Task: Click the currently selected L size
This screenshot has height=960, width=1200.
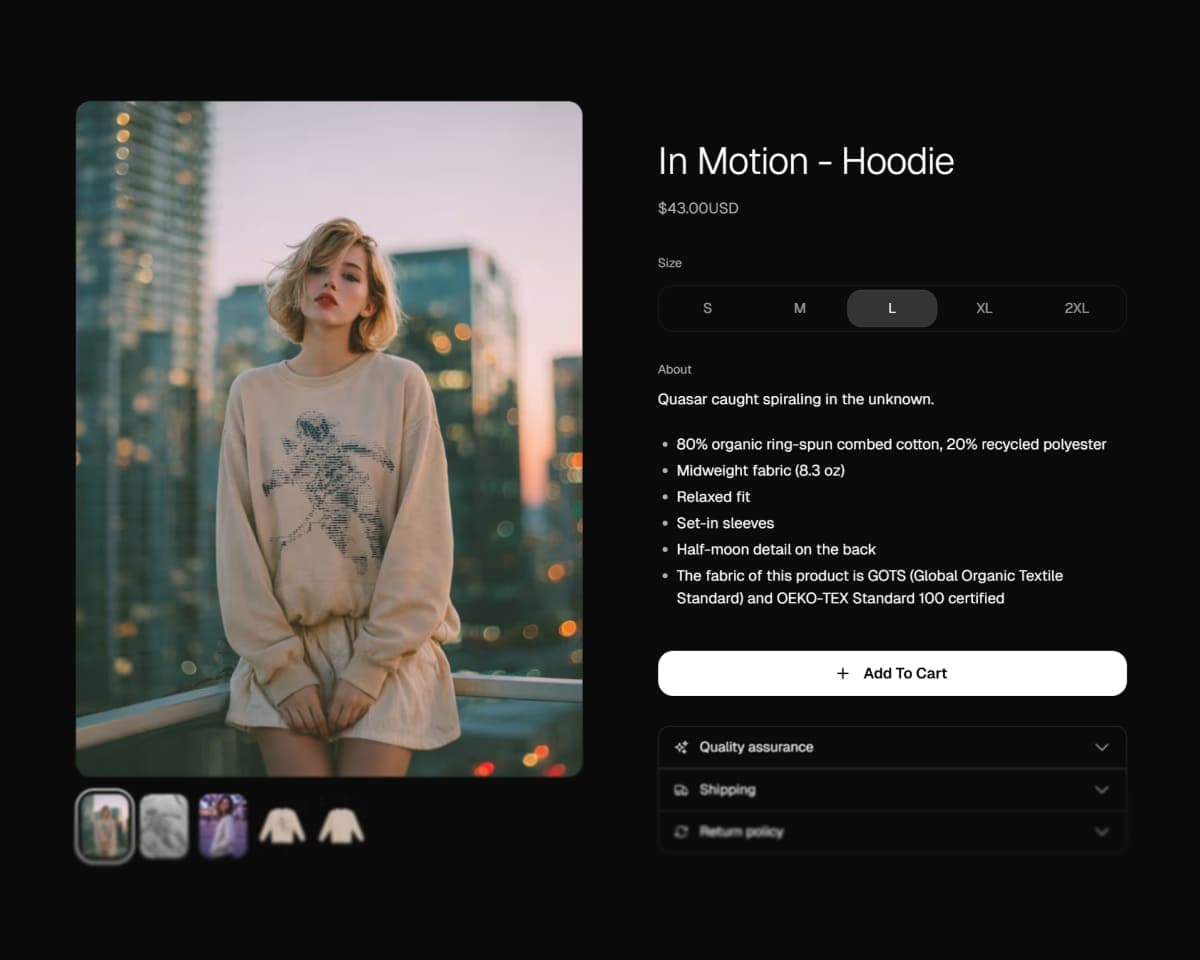Action: point(892,308)
